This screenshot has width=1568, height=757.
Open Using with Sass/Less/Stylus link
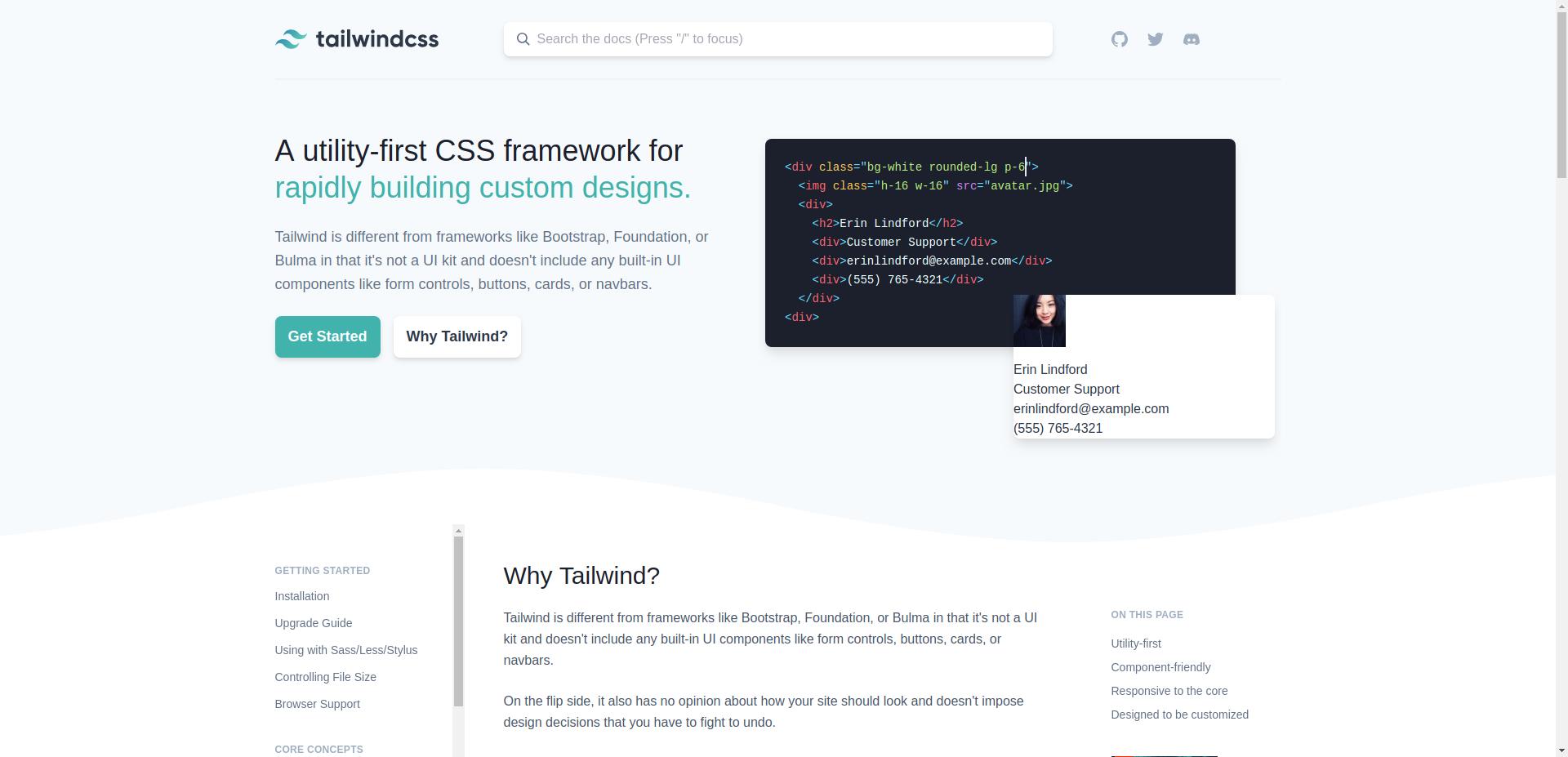point(346,650)
